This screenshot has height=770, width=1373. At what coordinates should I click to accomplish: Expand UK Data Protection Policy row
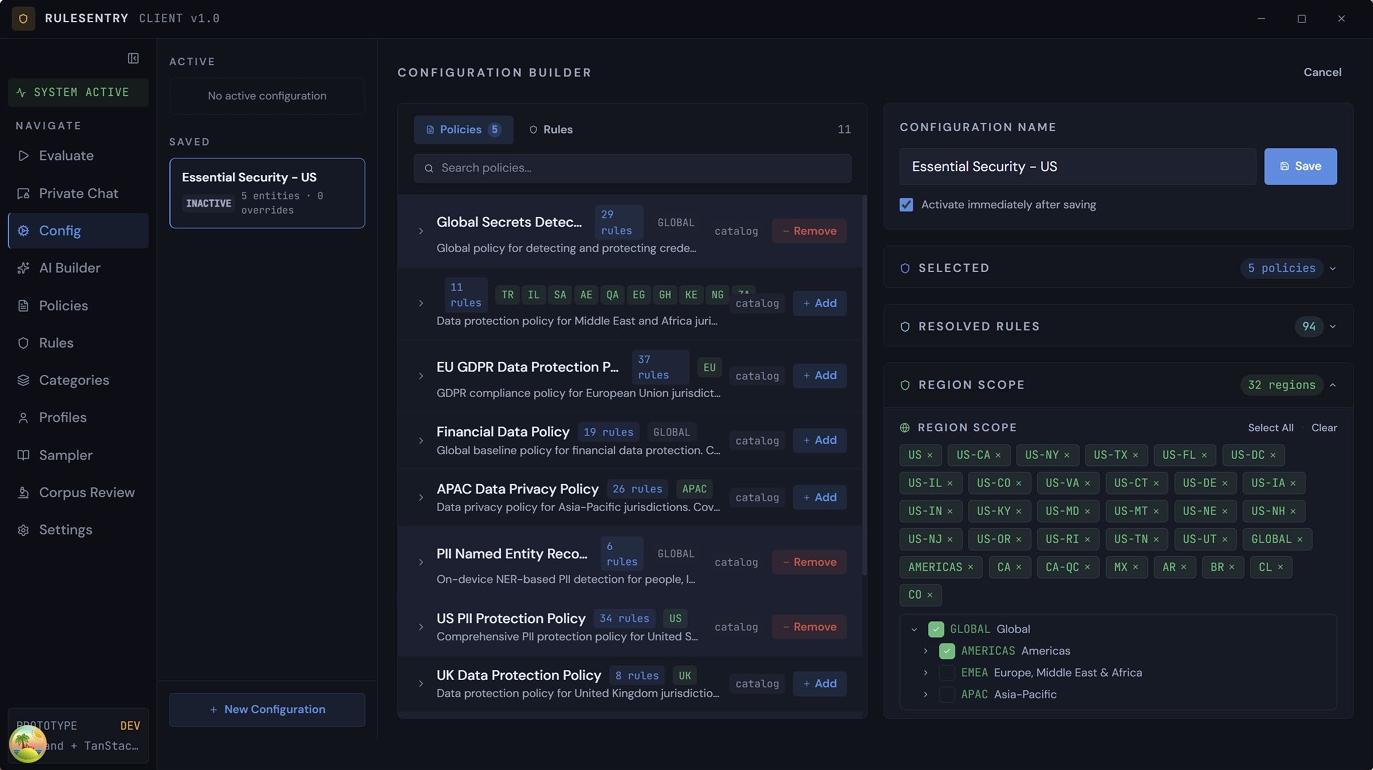pos(421,684)
